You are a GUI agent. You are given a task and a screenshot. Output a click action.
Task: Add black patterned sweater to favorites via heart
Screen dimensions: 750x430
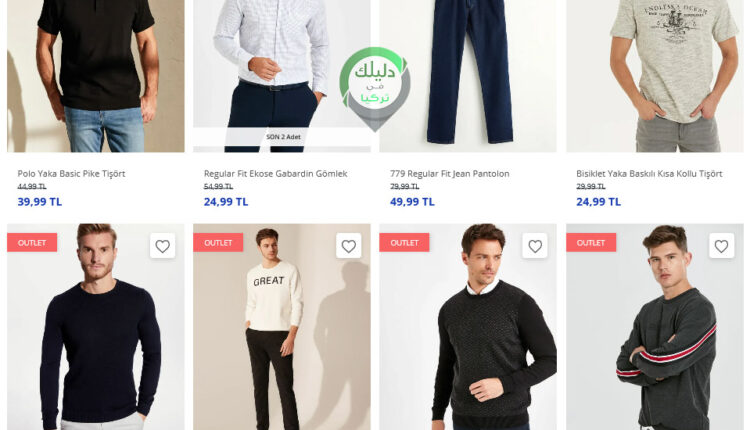pyautogui.click(x=535, y=246)
